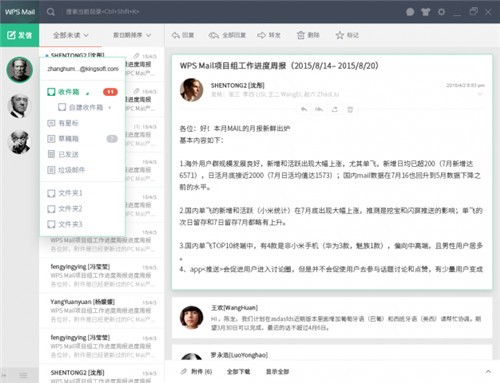
Task: Click the small trash icon inside email
Action: (x=350, y=109)
